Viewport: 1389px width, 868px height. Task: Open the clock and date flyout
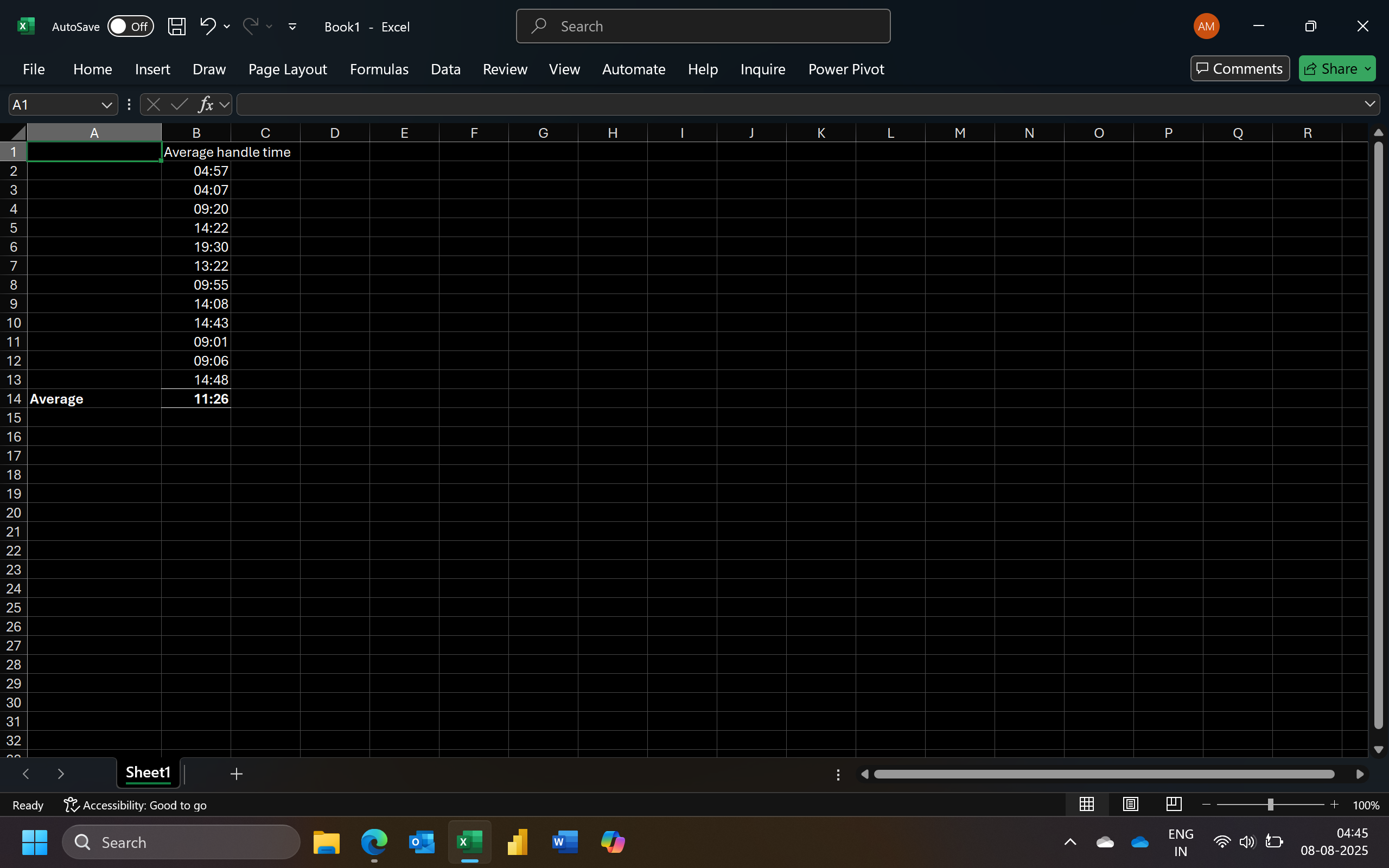1334,842
